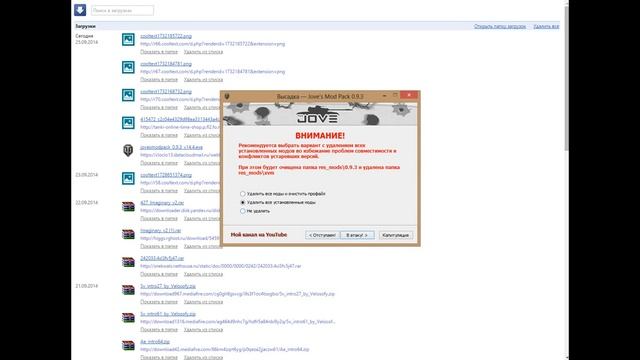Click archive icon of 4e_intro64.zip

(x=128, y=345)
